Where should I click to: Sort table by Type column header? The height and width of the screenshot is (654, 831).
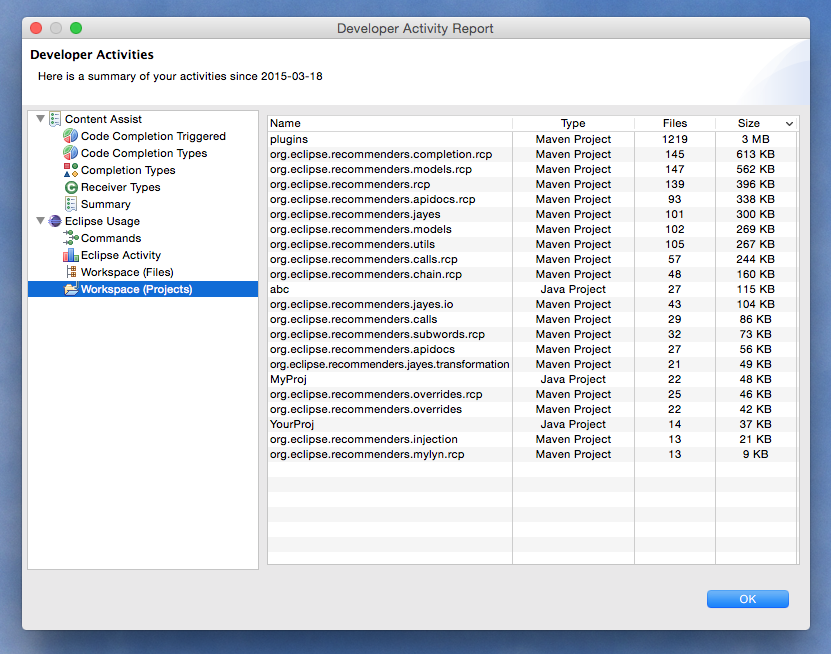click(x=572, y=124)
